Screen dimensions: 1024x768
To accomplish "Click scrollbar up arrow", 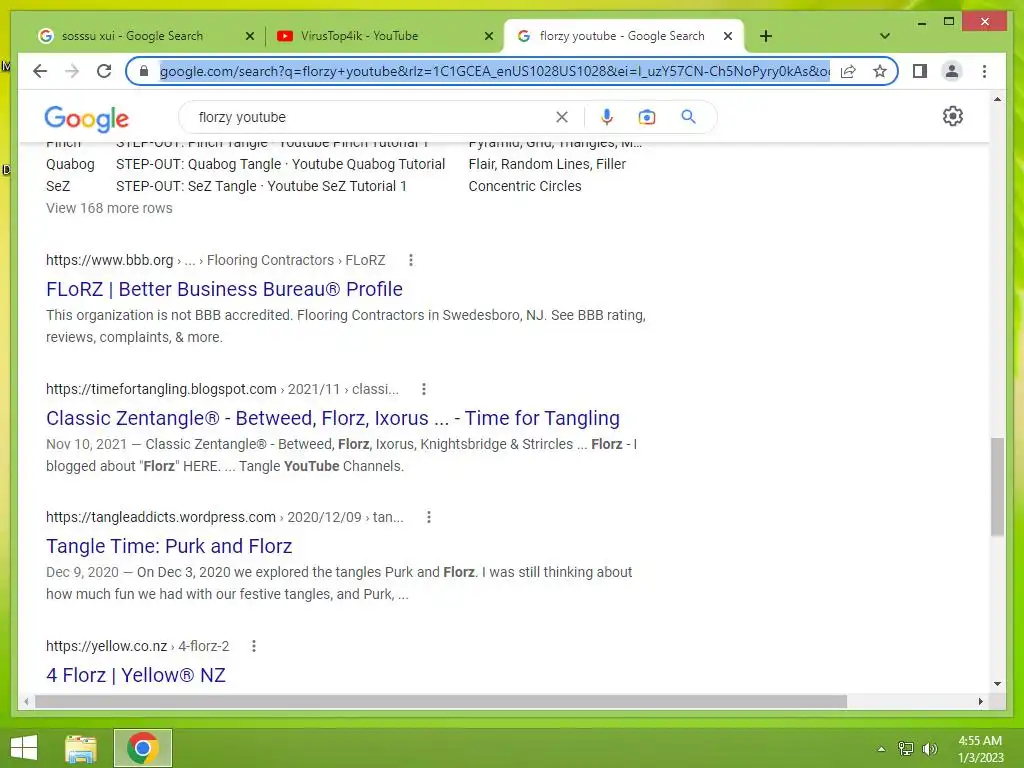I will (x=997, y=99).
